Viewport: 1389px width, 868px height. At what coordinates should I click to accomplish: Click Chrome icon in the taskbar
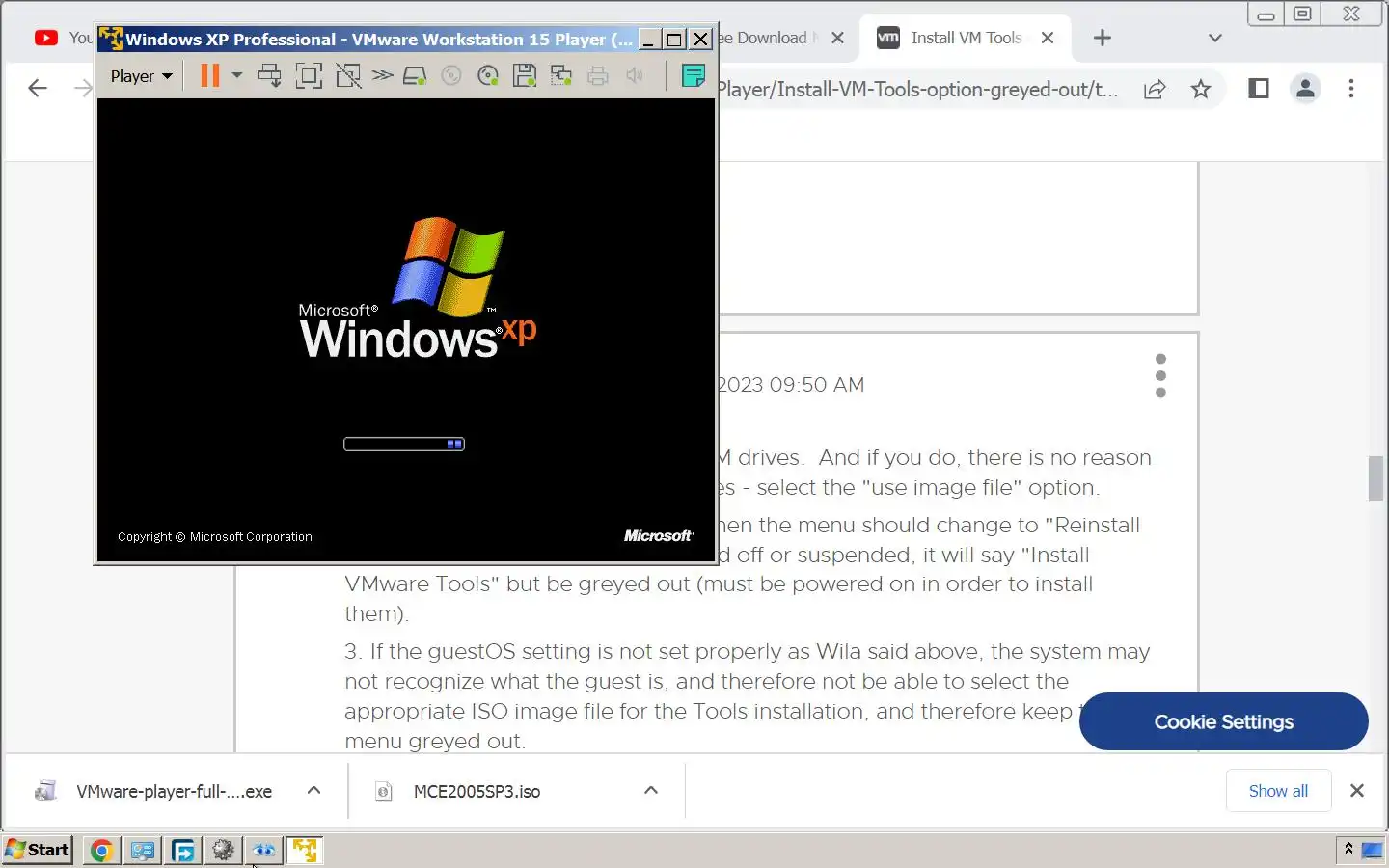point(101,850)
